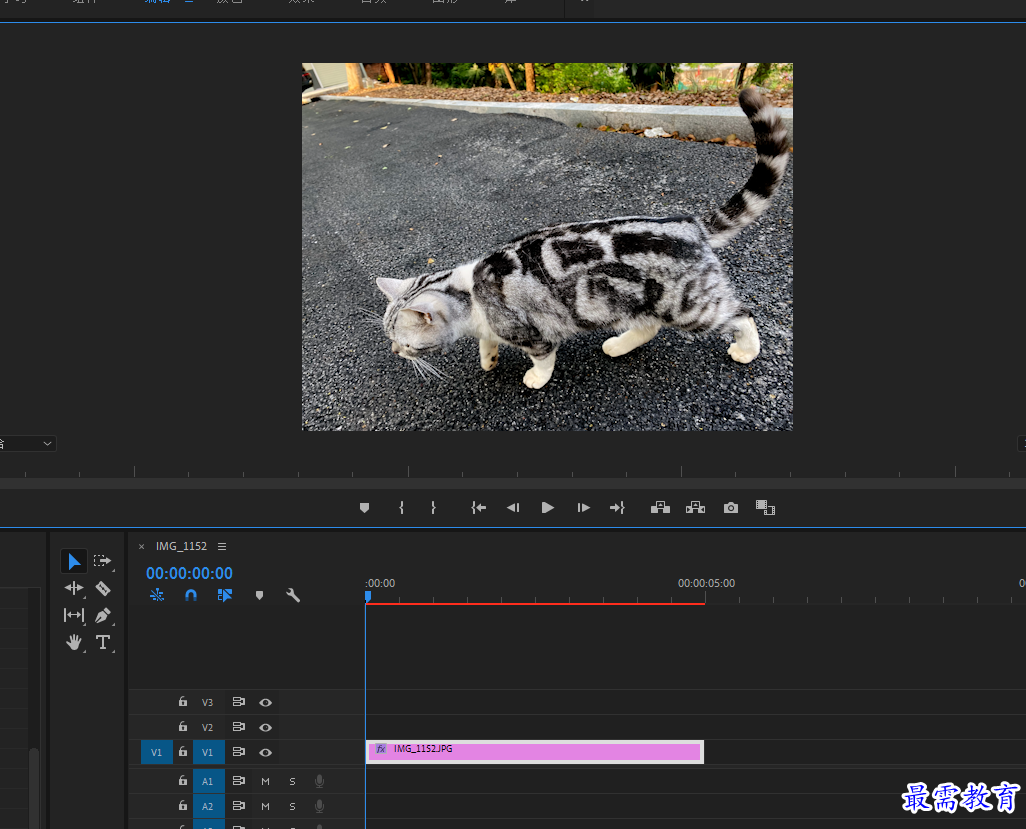
Task: Enable voice-over record on A1
Action: 319,781
